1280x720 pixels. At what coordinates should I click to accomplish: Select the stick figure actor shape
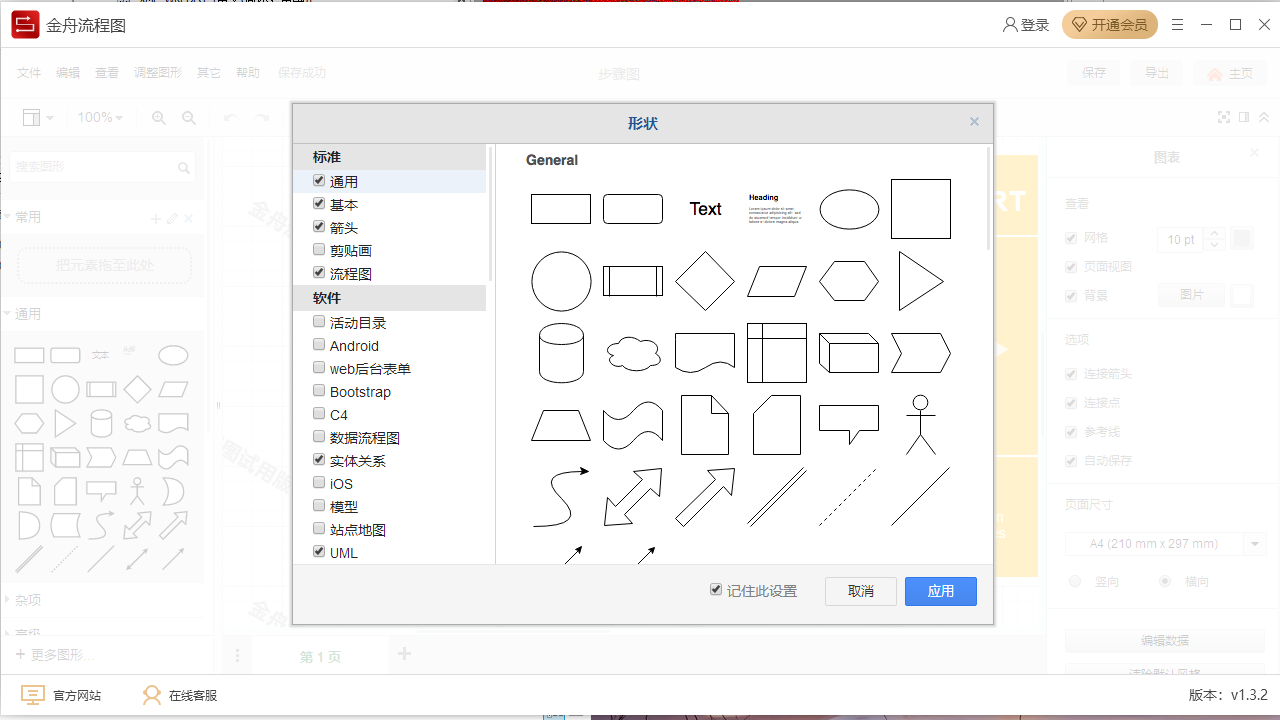tap(921, 425)
